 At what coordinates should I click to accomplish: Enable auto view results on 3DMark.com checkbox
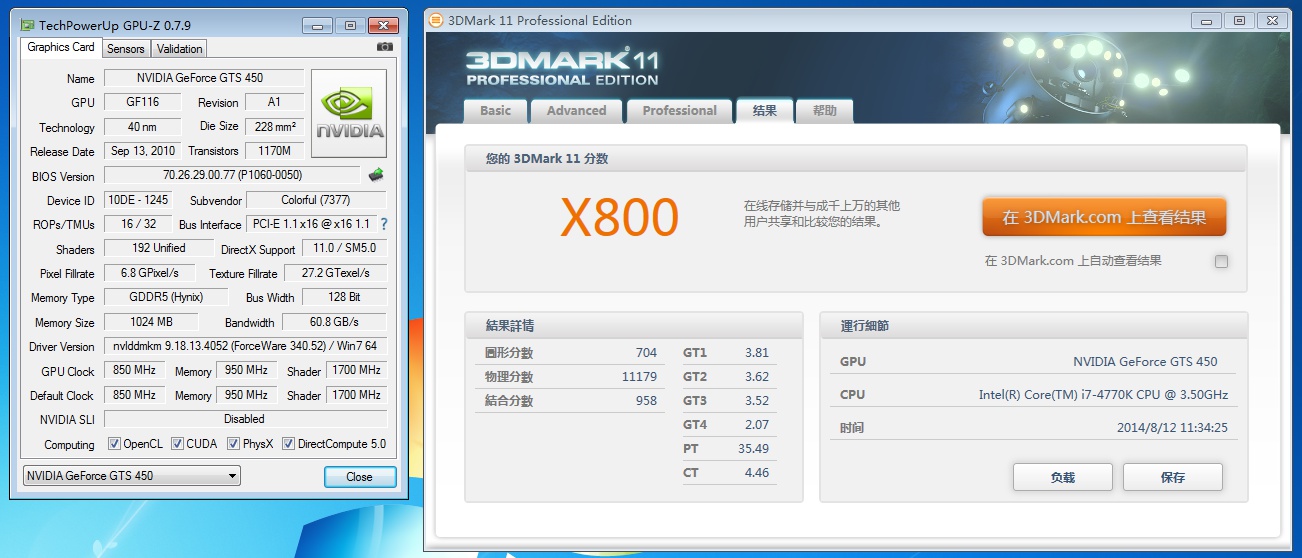coord(1221,261)
